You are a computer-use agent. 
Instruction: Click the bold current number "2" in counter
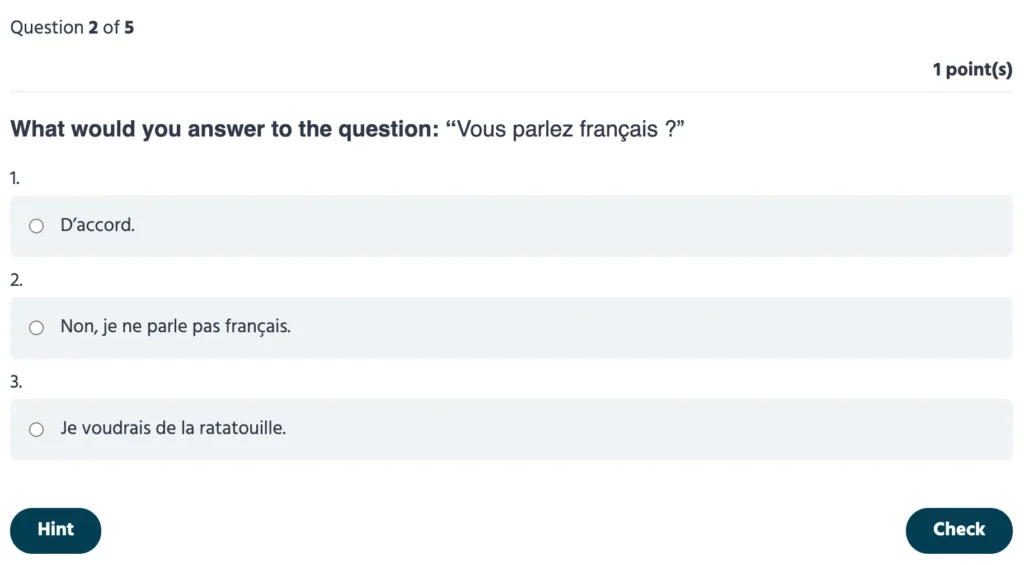click(93, 28)
